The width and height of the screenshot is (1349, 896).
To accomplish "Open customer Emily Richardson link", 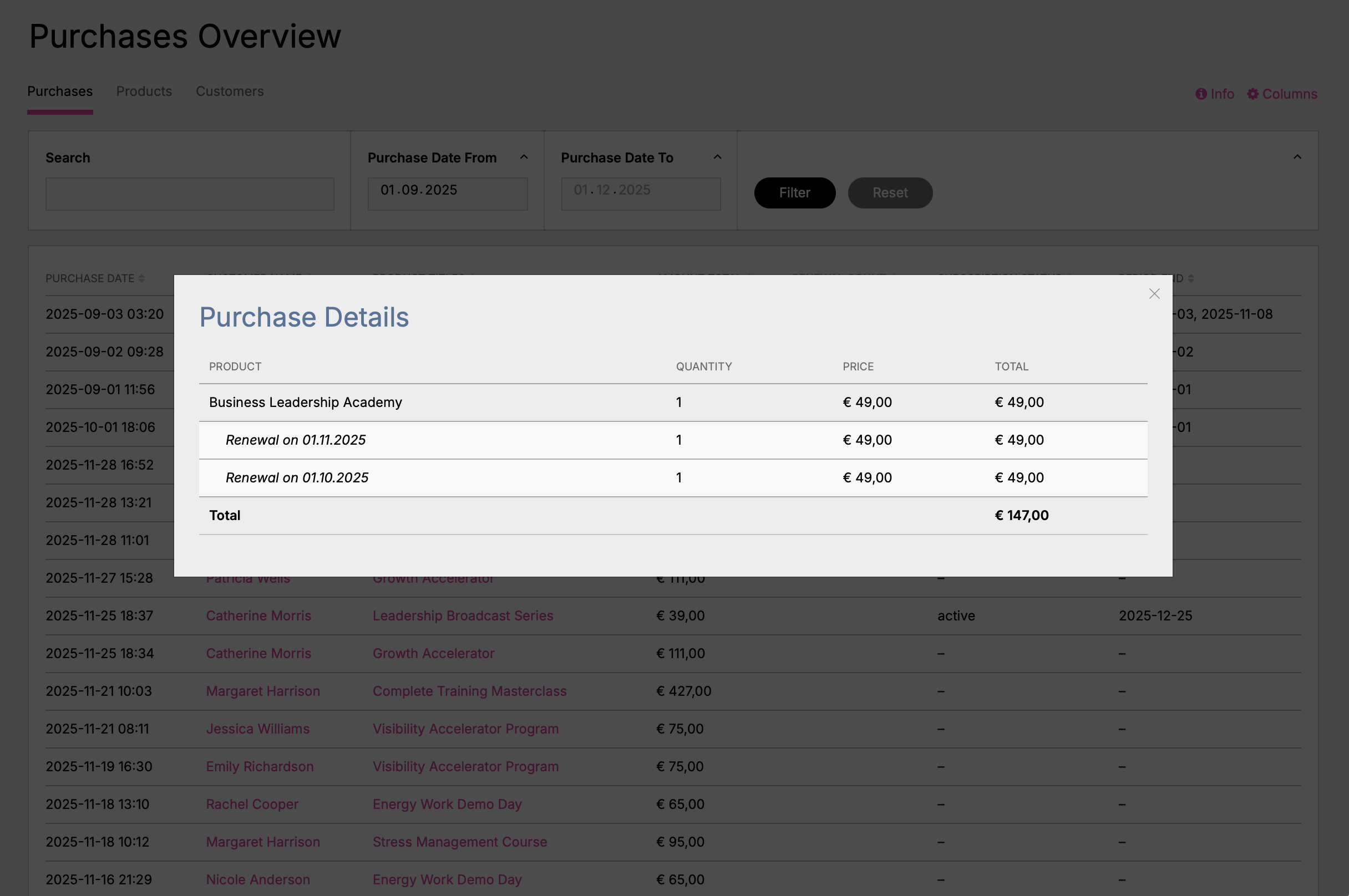I will [260, 766].
